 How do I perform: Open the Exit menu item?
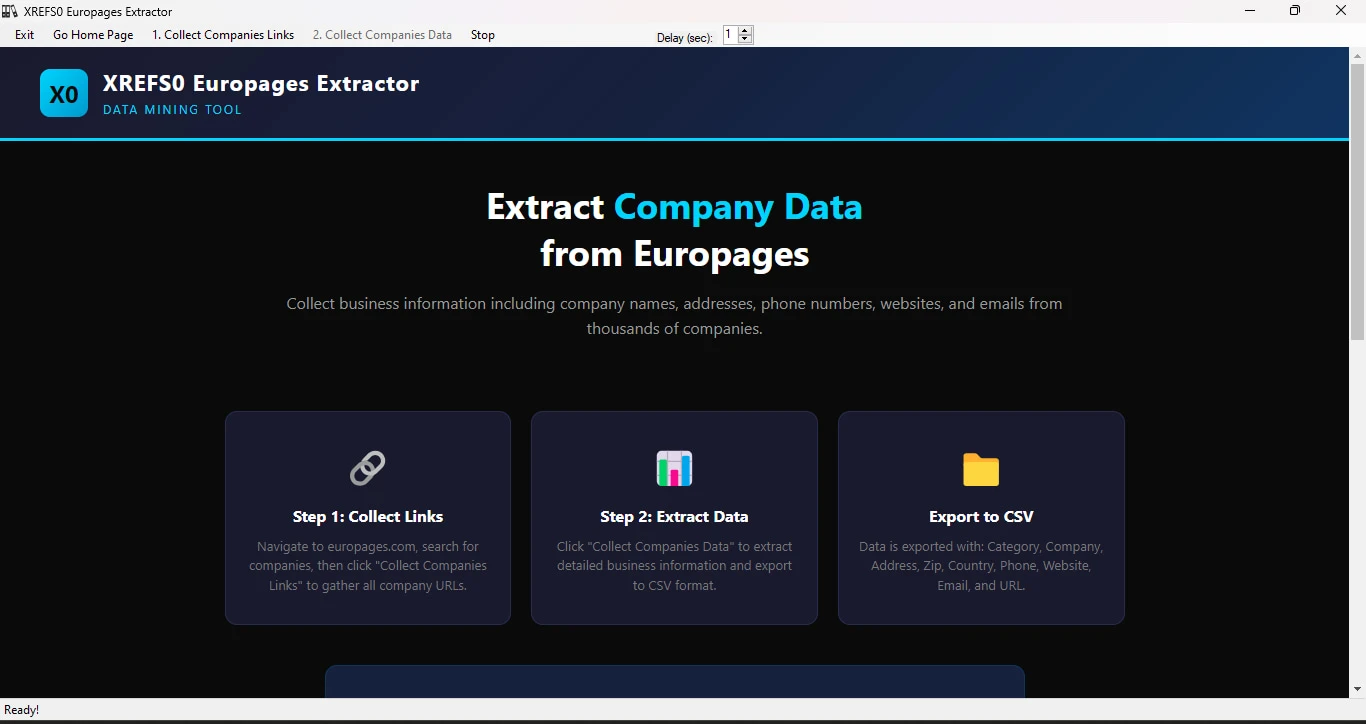pos(25,35)
